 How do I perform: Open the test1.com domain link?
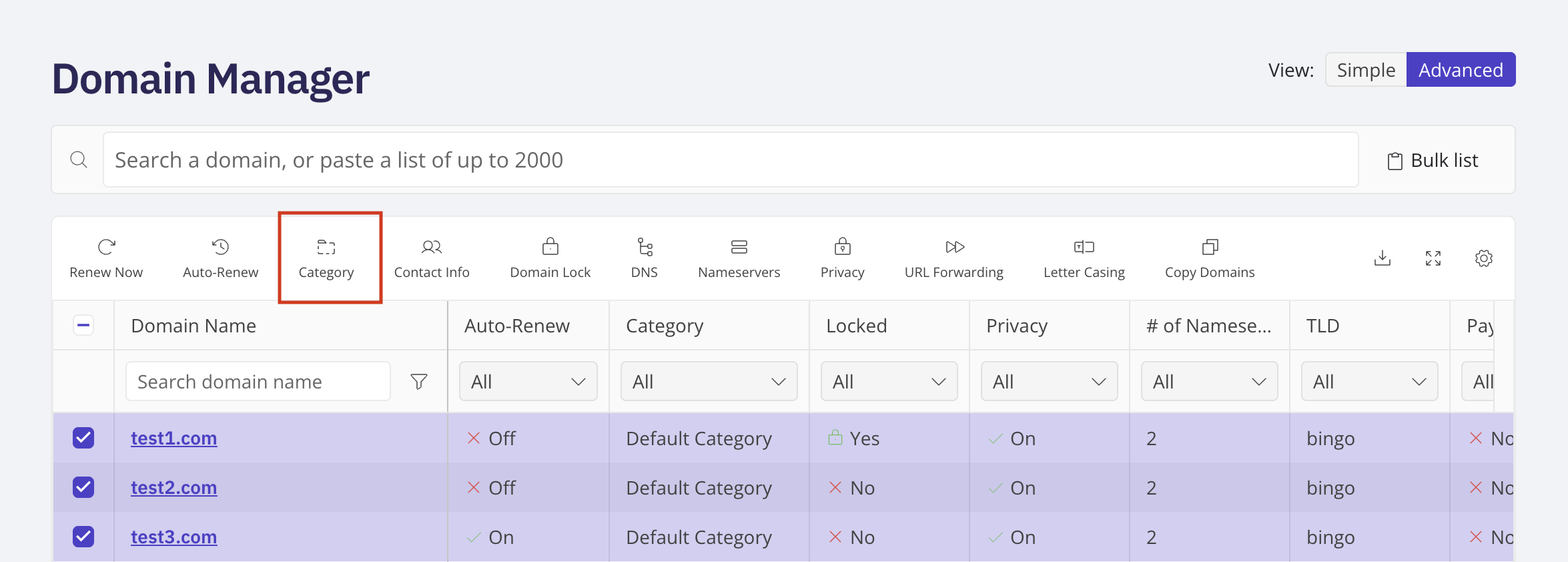coord(173,439)
